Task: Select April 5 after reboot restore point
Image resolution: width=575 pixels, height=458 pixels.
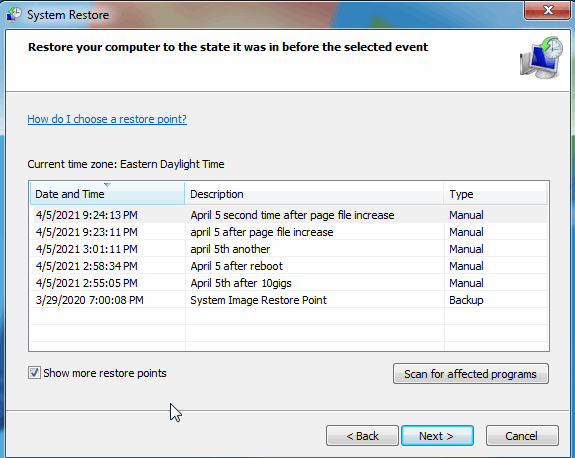Action: pyautogui.click(x=289, y=266)
